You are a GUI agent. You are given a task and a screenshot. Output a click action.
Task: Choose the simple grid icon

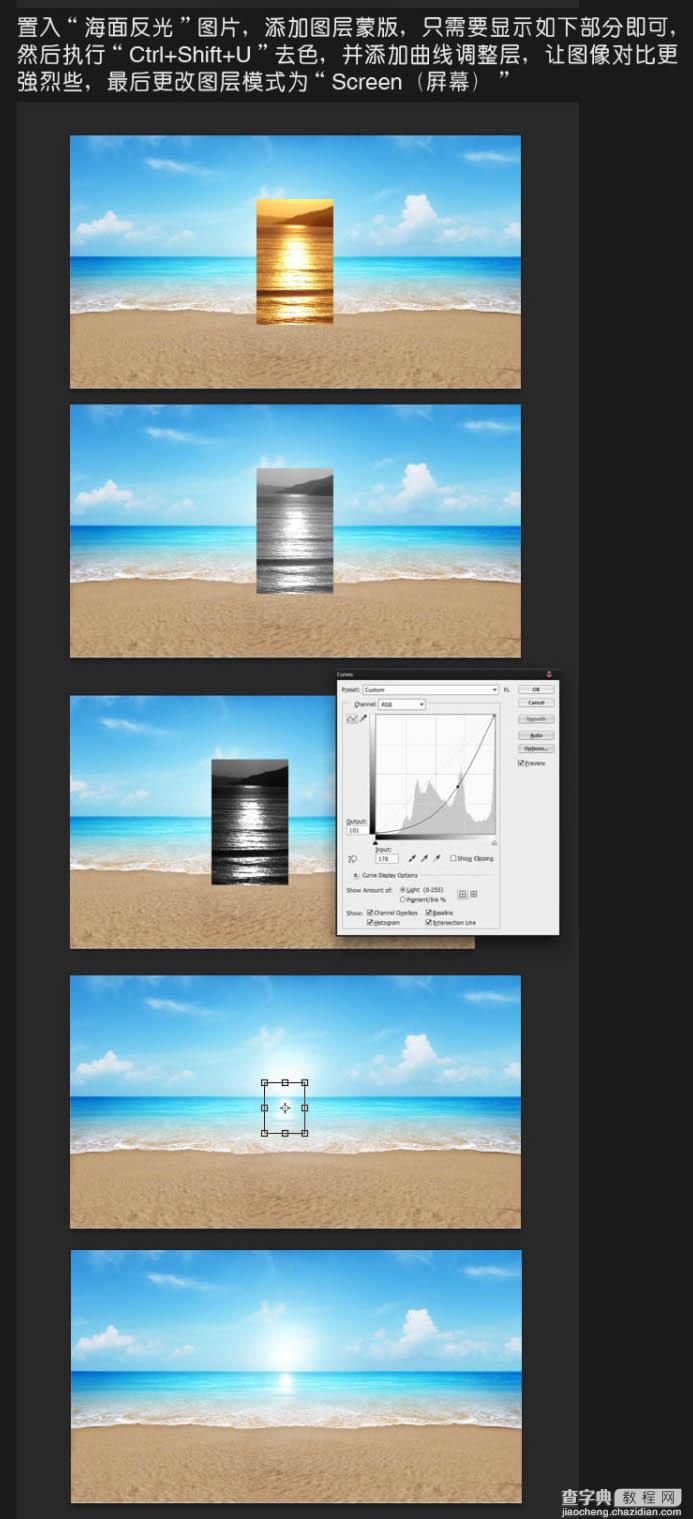[462, 894]
